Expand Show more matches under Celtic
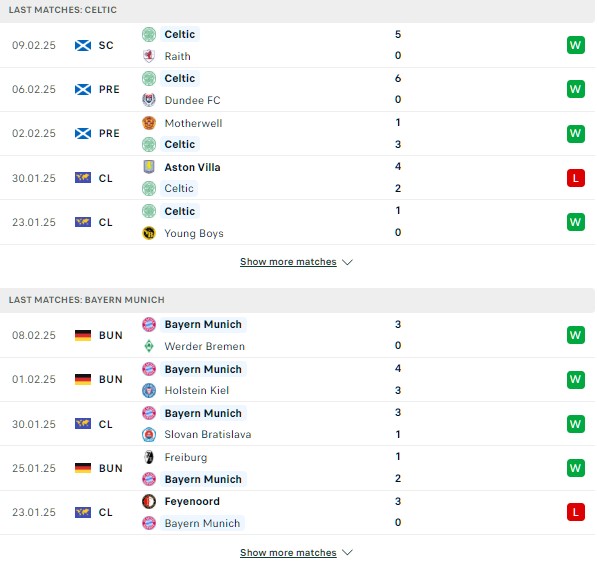Viewport: 597px width, 570px height. pos(288,262)
